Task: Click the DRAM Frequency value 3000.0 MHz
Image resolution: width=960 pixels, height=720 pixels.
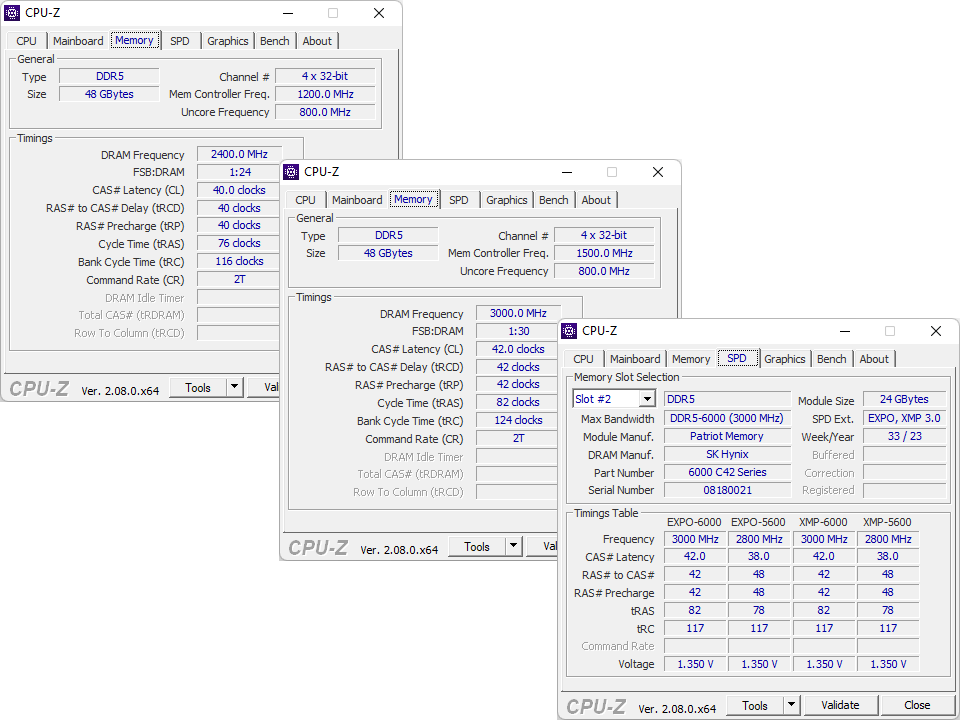Action: (518, 313)
